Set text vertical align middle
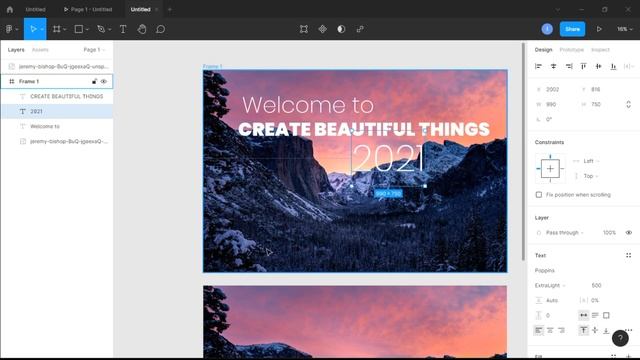The image size is (640, 360). tap(595, 330)
